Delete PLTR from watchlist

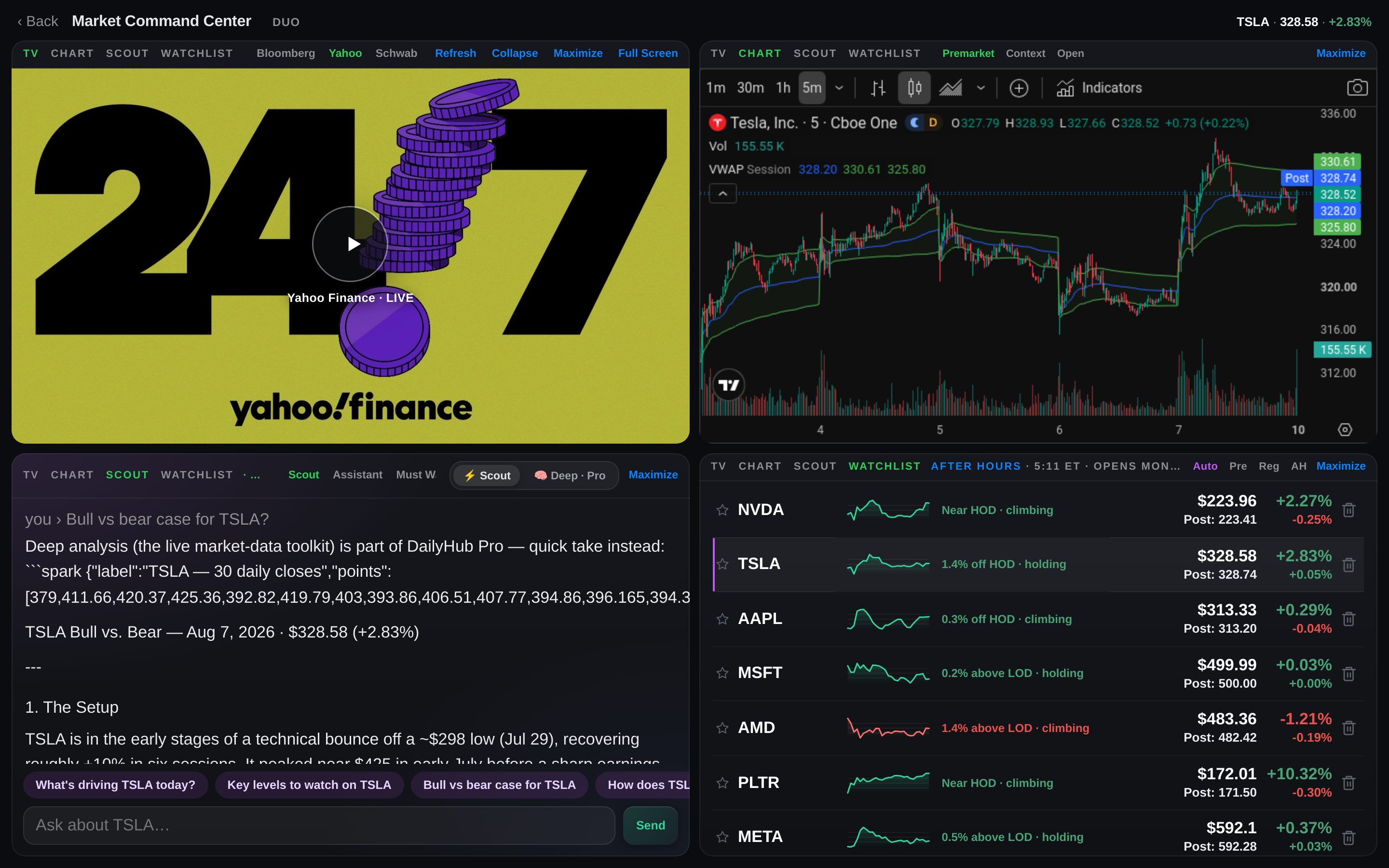click(x=1349, y=783)
